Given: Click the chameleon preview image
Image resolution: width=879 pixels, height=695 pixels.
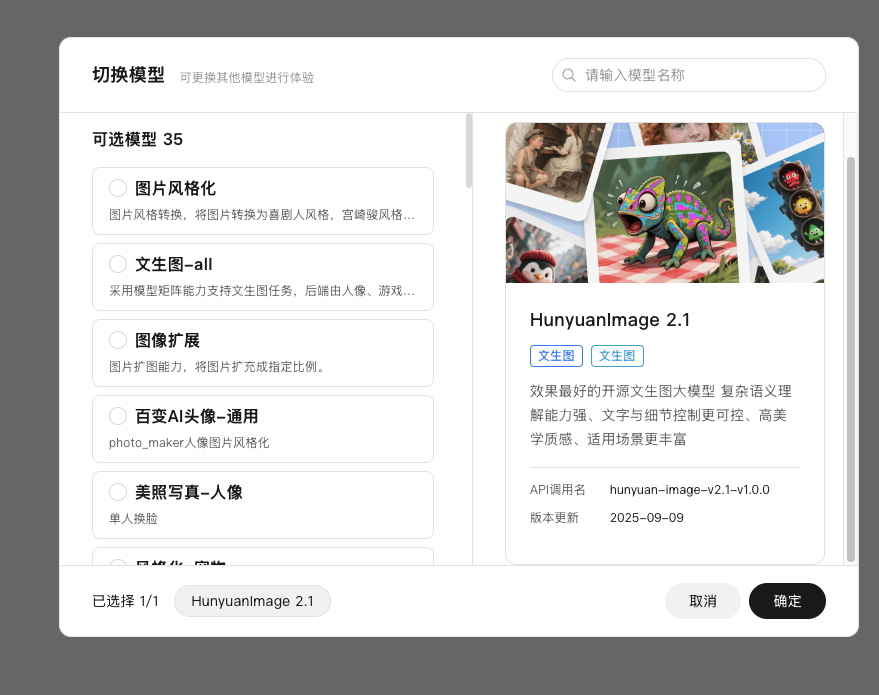Looking at the screenshot, I should coord(665,203).
